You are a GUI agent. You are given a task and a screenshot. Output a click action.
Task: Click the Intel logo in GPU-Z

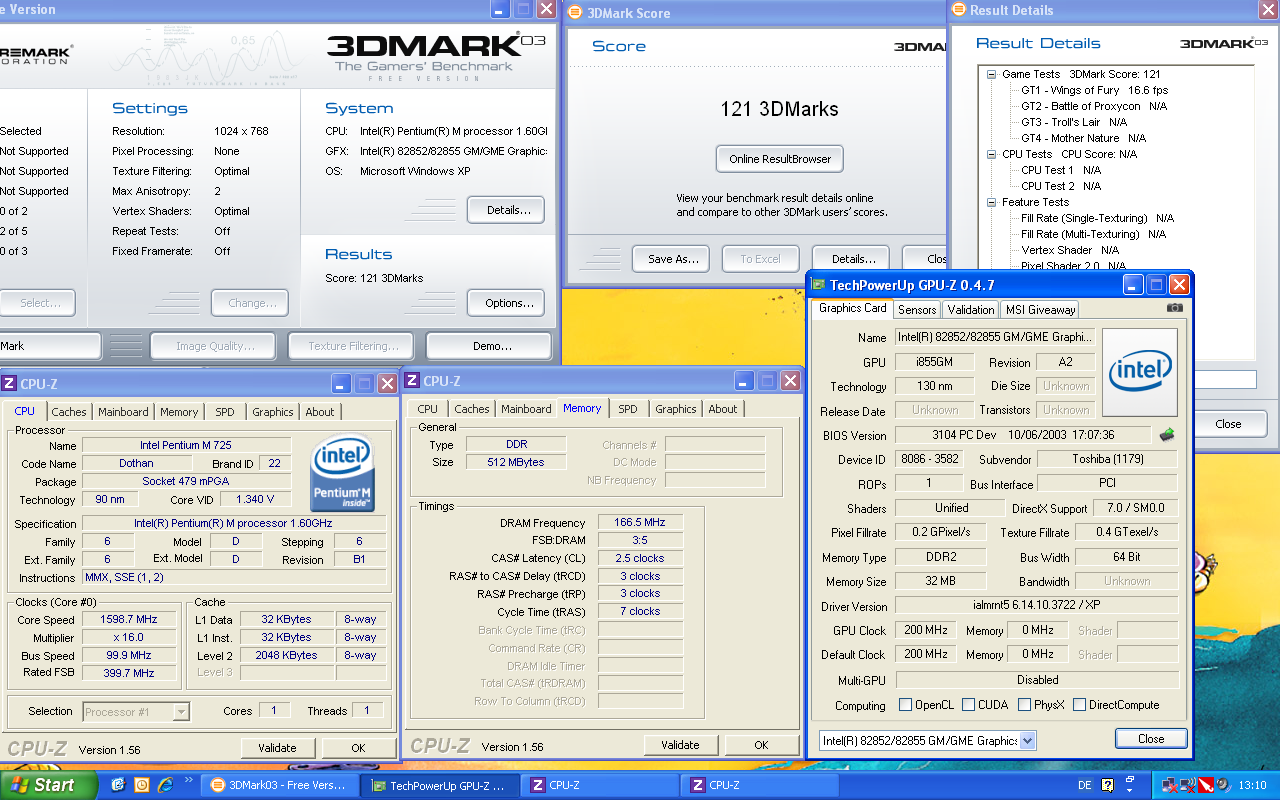tap(1140, 372)
